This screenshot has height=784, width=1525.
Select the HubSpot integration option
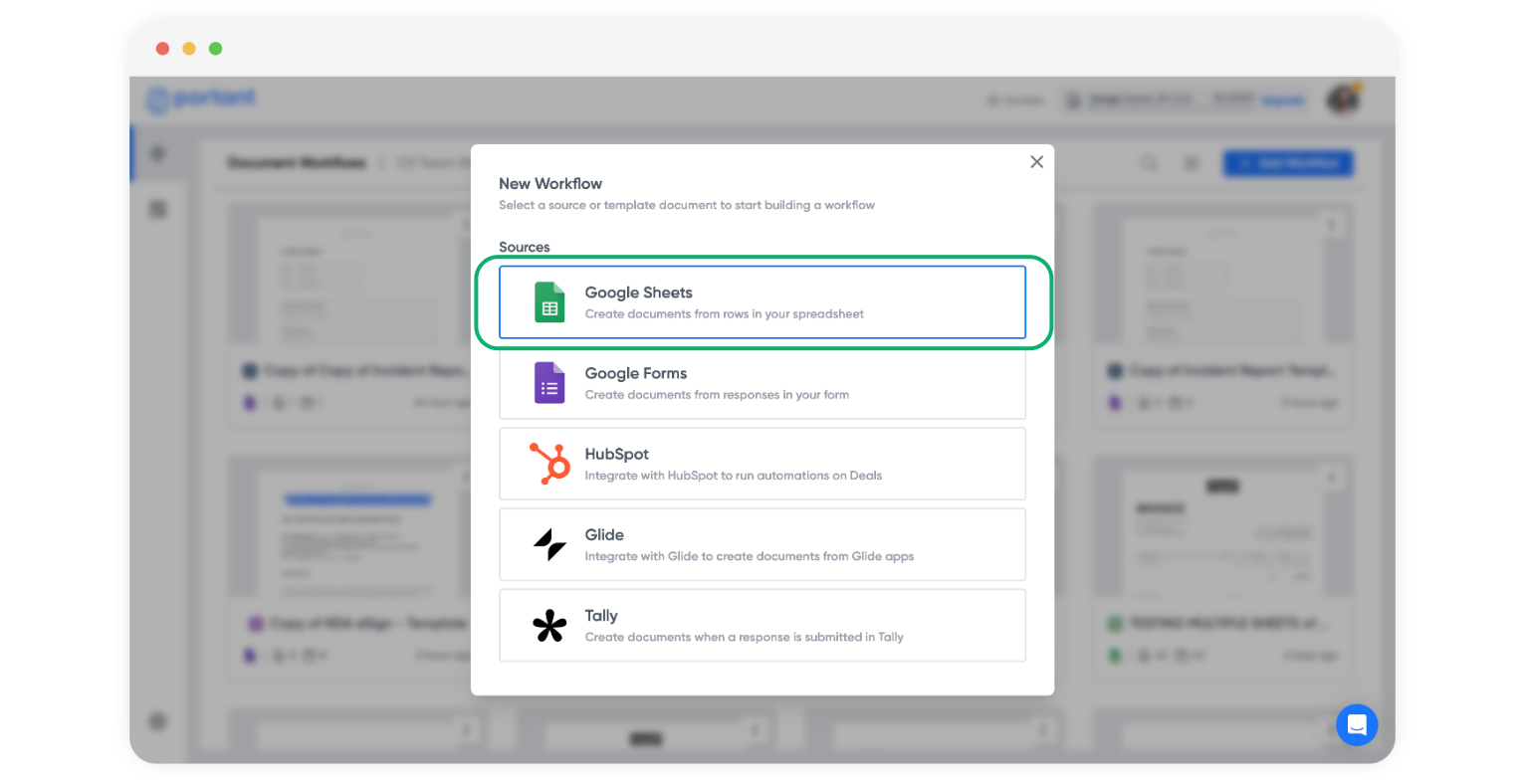click(762, 464)
